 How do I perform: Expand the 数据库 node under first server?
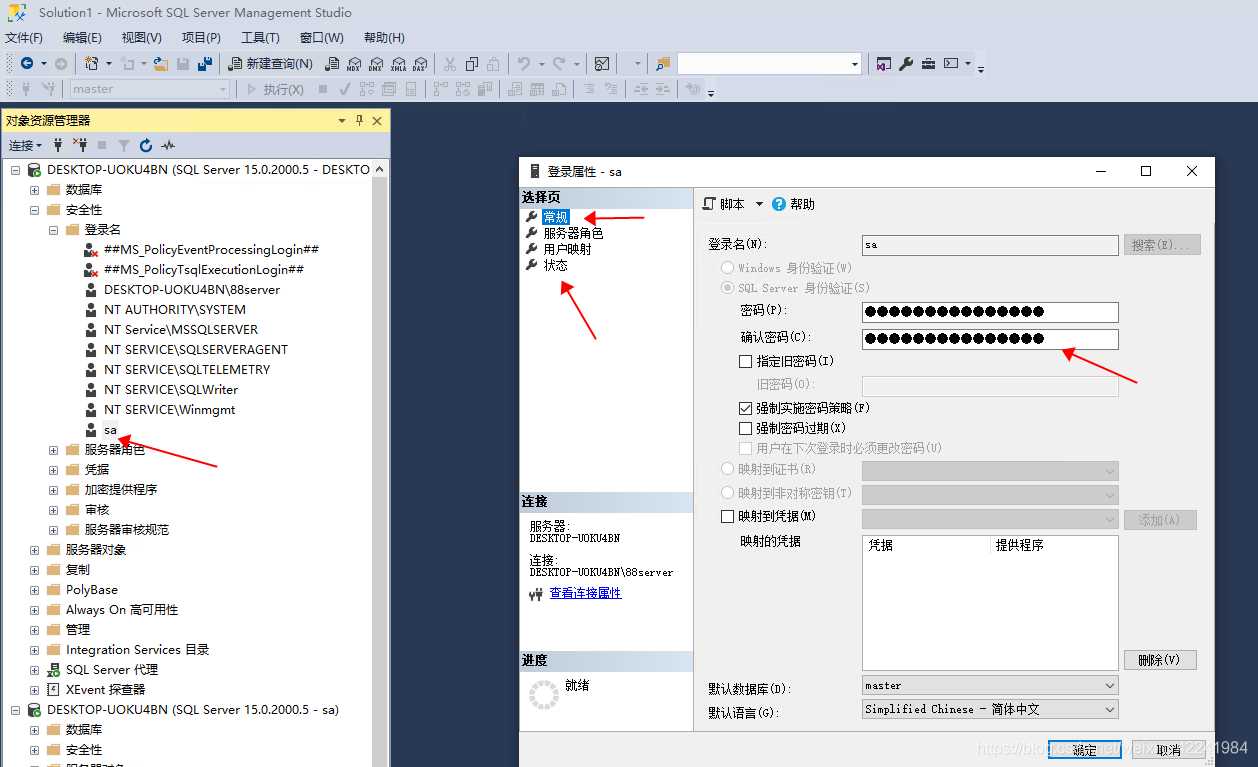pyautogui.click(x=35, y=190)
